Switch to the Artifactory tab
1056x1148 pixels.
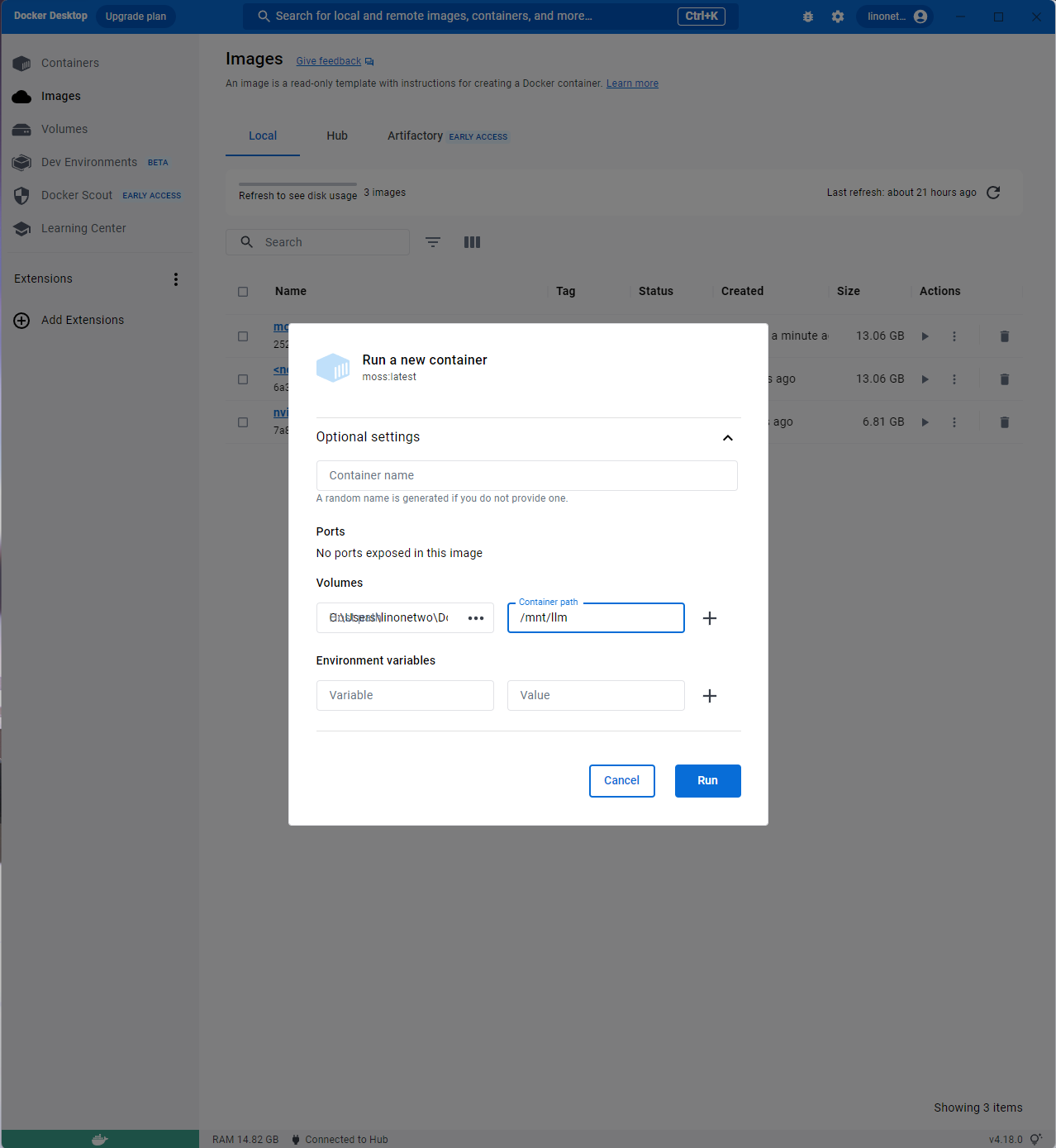[448, 136]
